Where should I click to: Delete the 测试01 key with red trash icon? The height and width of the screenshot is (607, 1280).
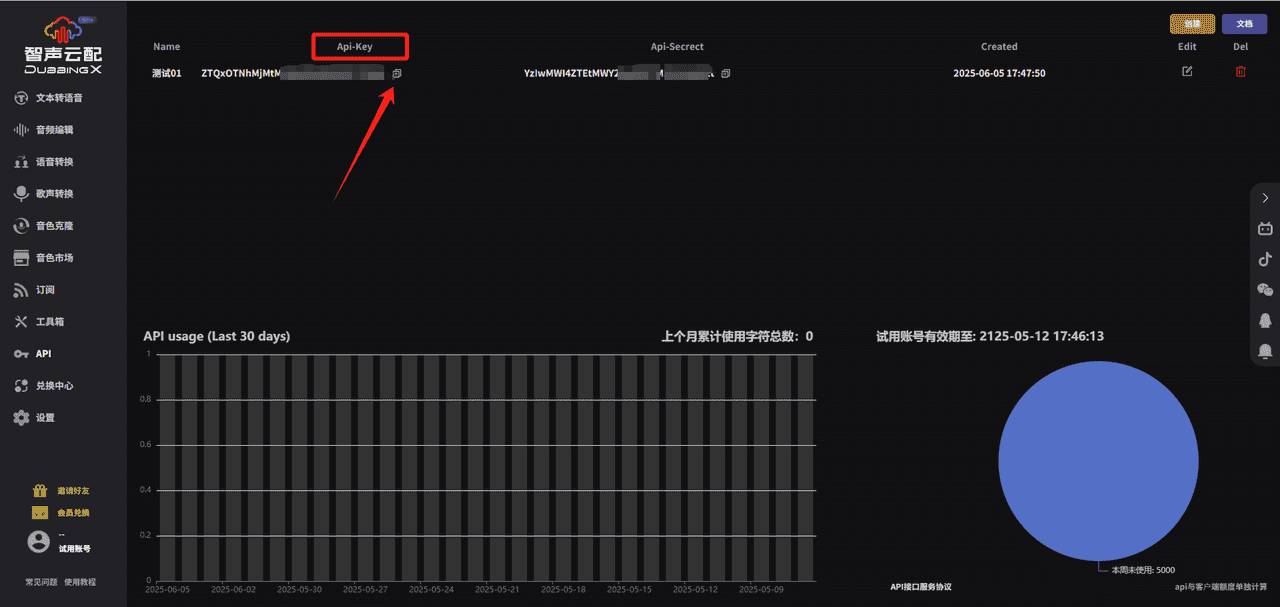point(1241,72)
